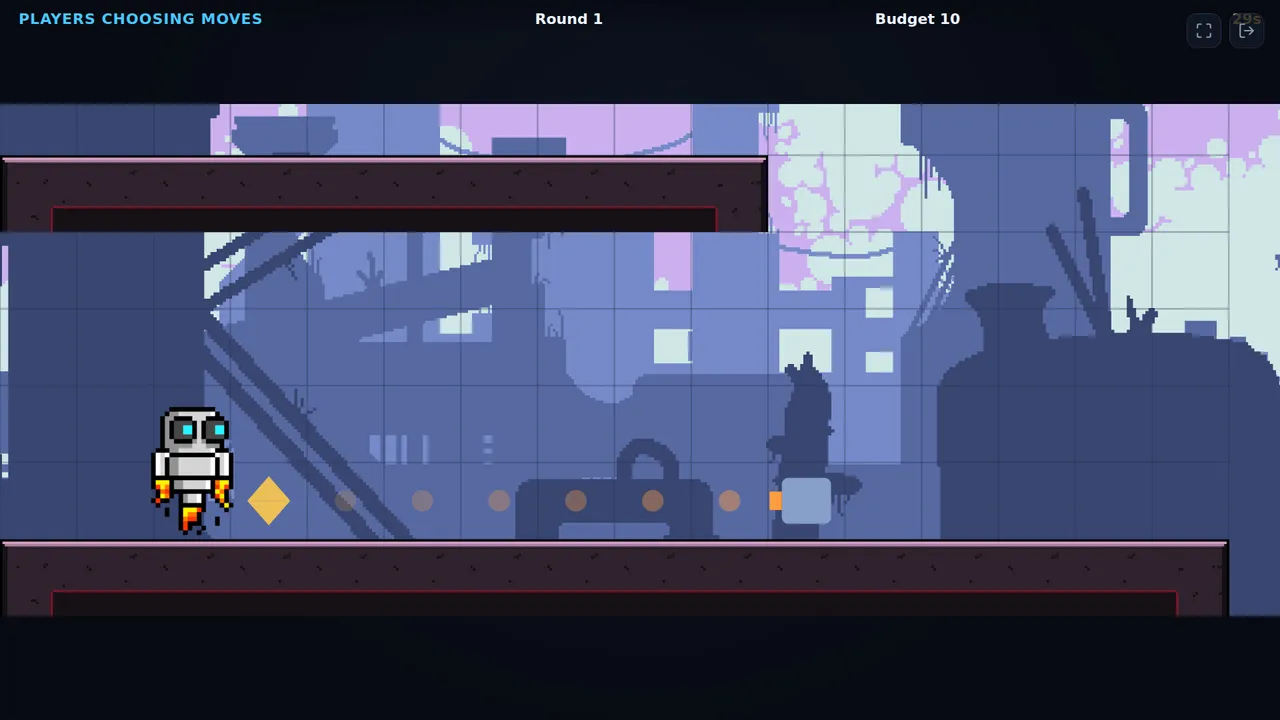
Task: Click the "29s" countdown timer
Action: (1246, 19)
